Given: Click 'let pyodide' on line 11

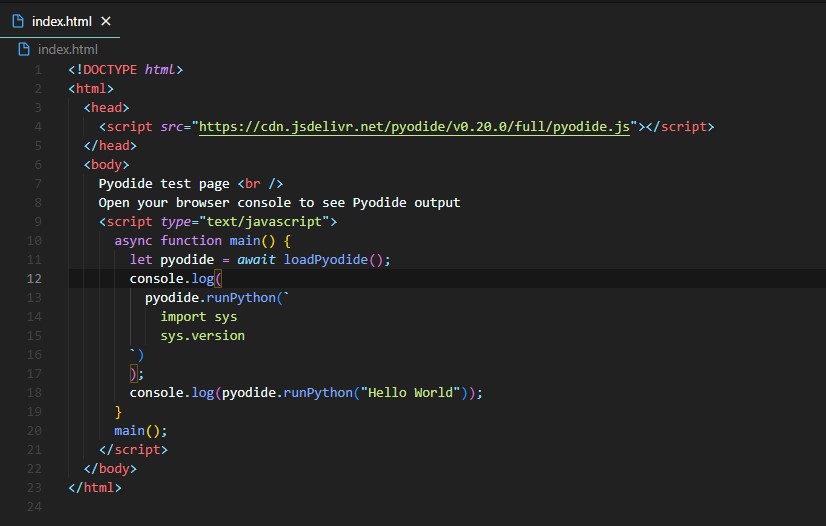Looking at the screenshot, I should [x=172, y=260].
